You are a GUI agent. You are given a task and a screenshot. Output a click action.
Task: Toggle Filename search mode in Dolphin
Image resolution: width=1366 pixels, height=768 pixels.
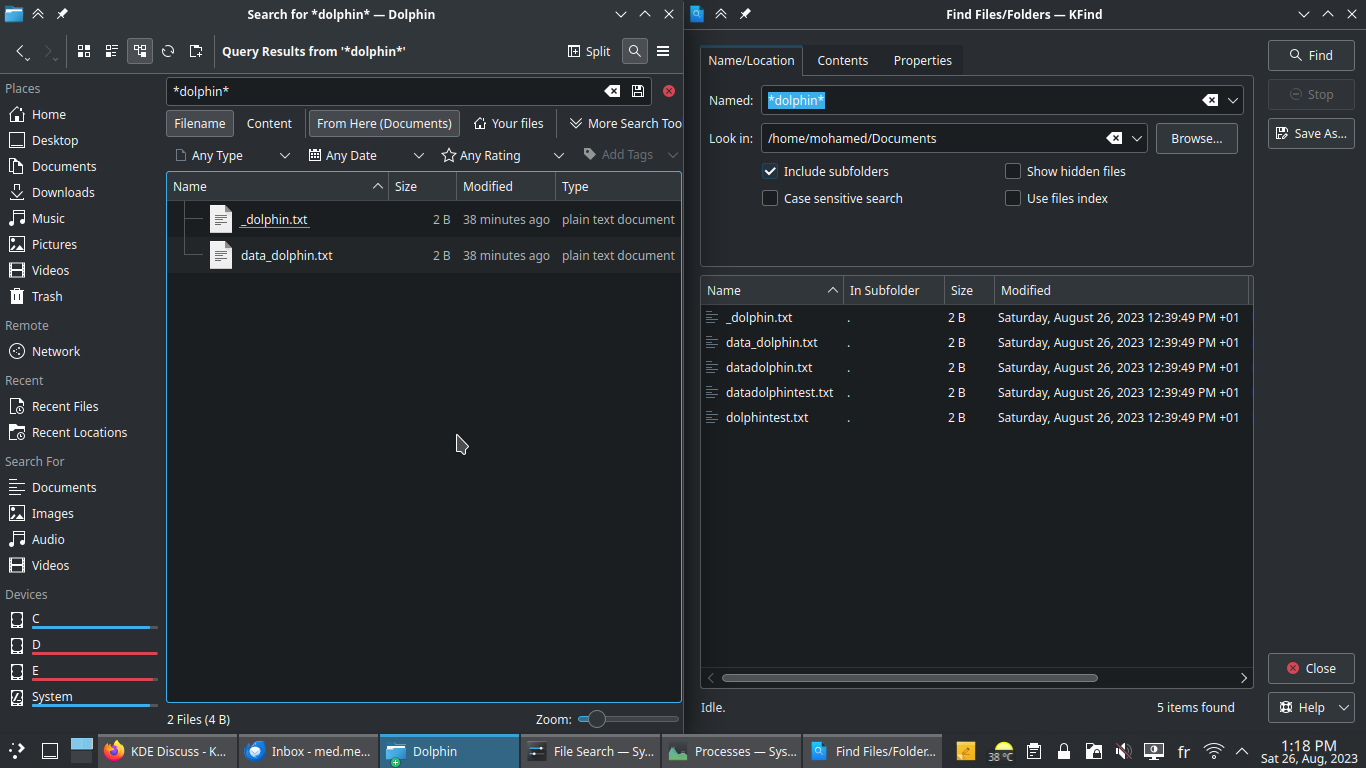200,123
